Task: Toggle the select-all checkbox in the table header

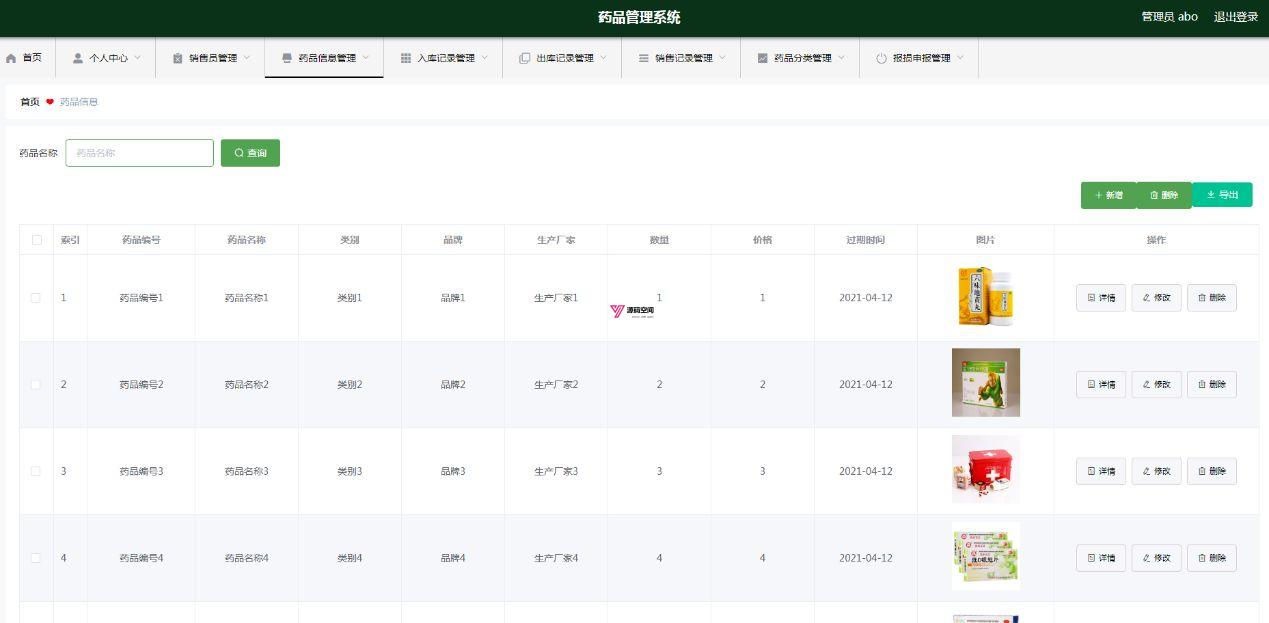Action: pos(37,240)
